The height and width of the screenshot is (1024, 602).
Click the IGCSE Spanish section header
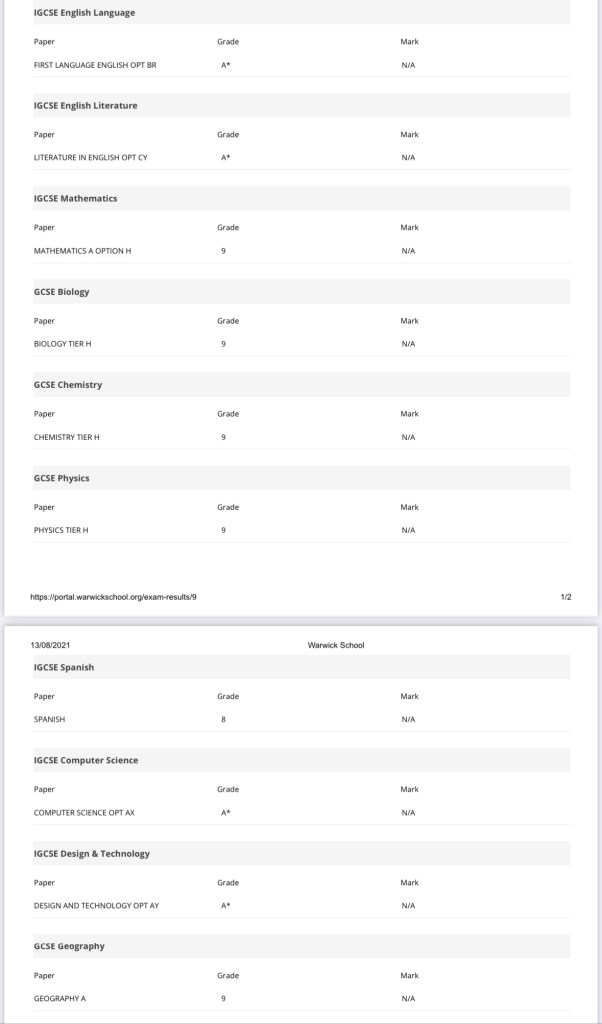click(64, 667)
